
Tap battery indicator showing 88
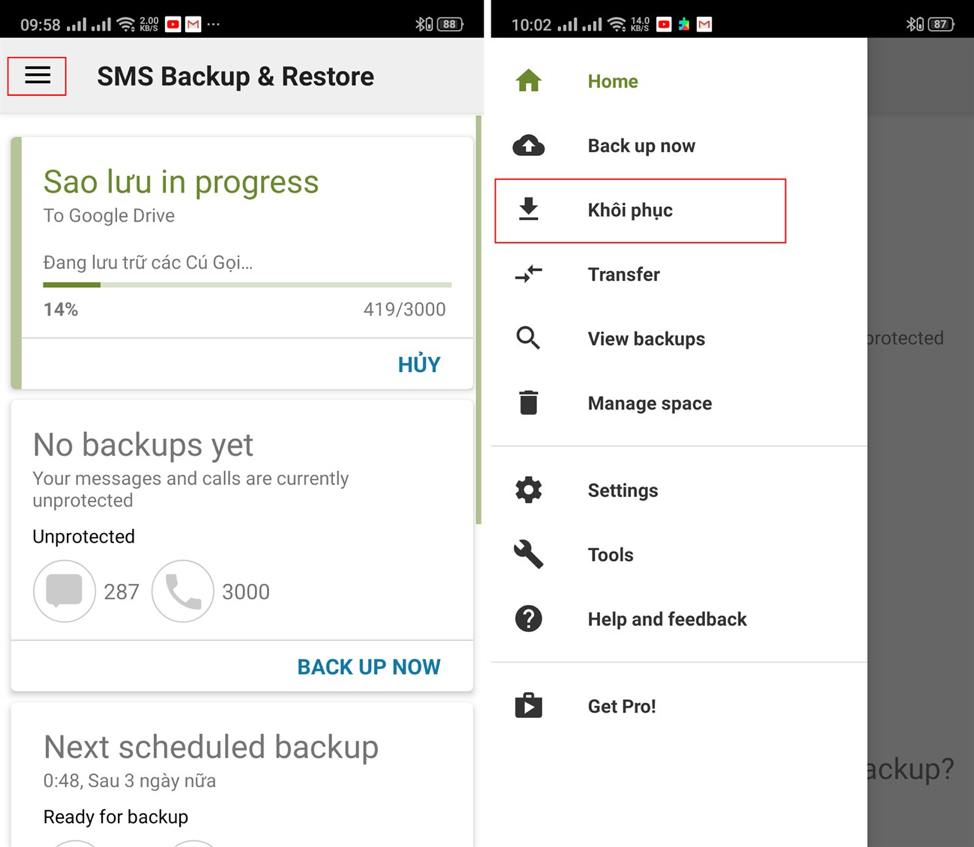click(x=450, y=25)
